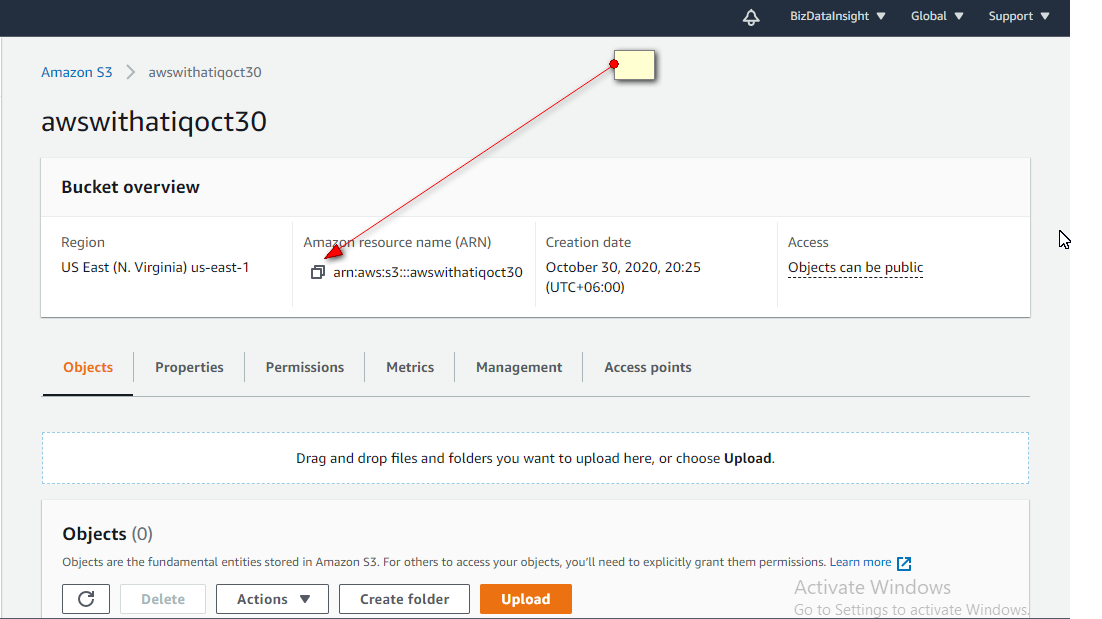Open the Metrics tab

click(409, 367)
